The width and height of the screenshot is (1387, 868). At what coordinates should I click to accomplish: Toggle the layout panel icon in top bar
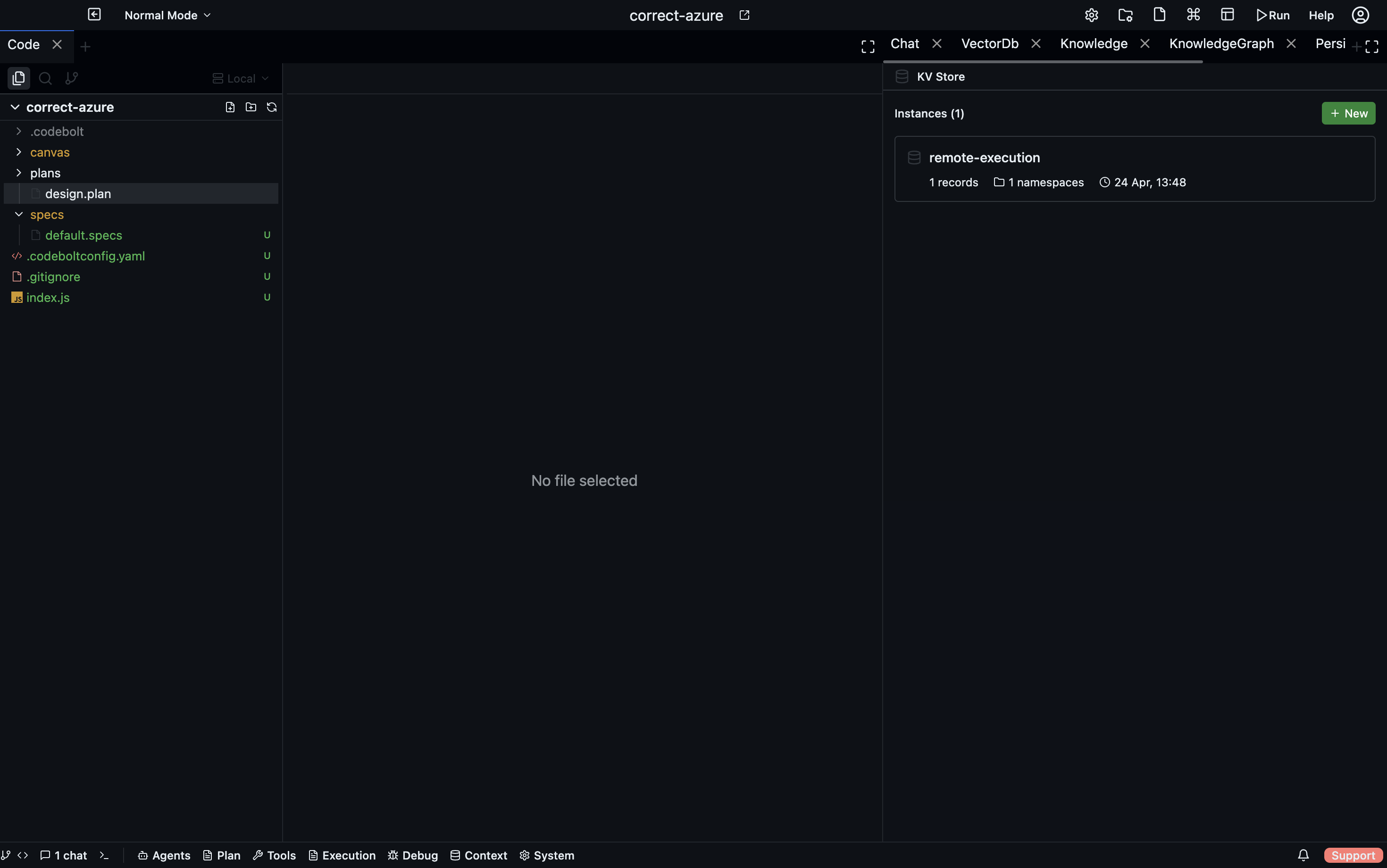click(x=1228, y=15)
